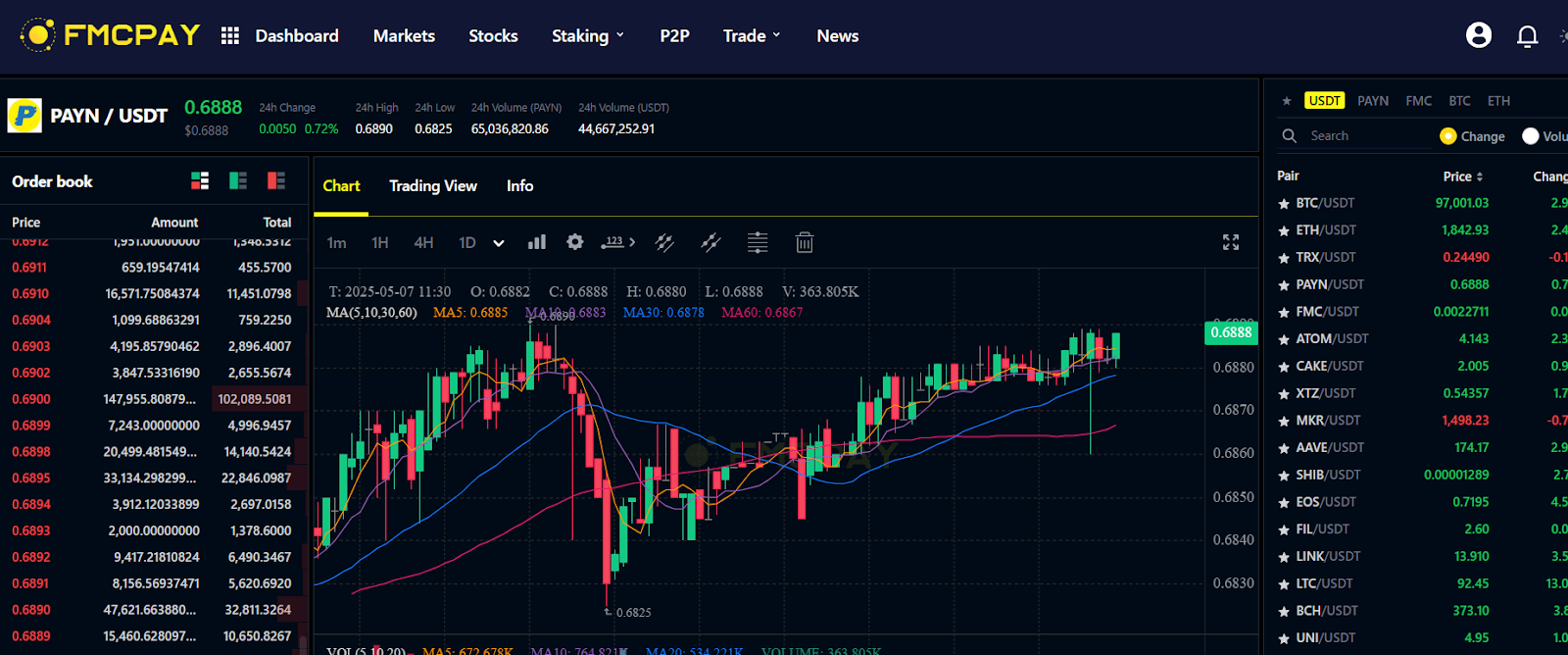Toggle favorite star for BTC/USDT
This screenshot has height=655, width=1568.
[1284, 204]
